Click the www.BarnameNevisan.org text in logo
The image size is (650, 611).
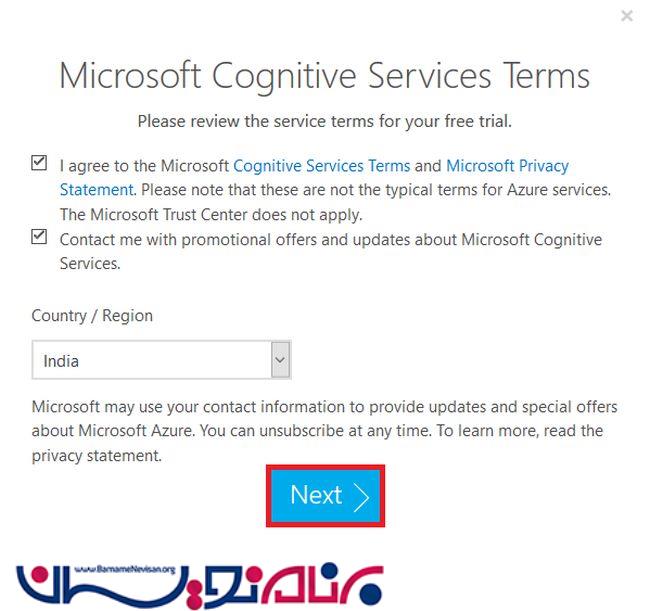tap(125, 569)
